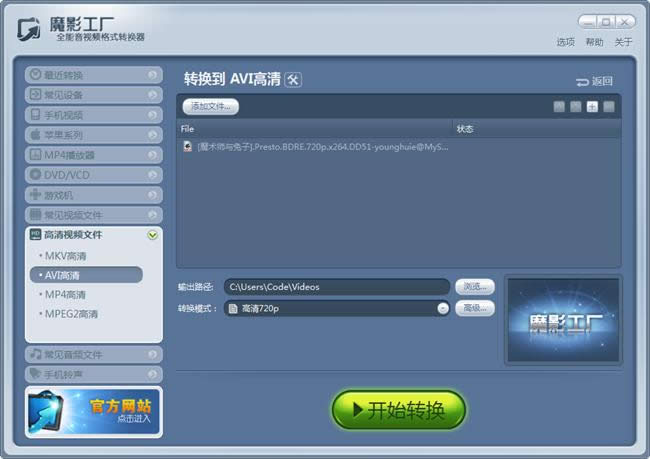Select MPEG2高清 format
This screenshot has width=650, height=459.
71,314
